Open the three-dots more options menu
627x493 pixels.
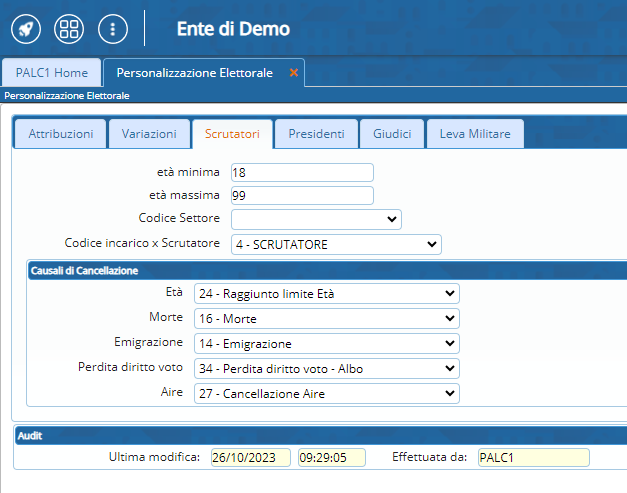[x=113, y=29]
